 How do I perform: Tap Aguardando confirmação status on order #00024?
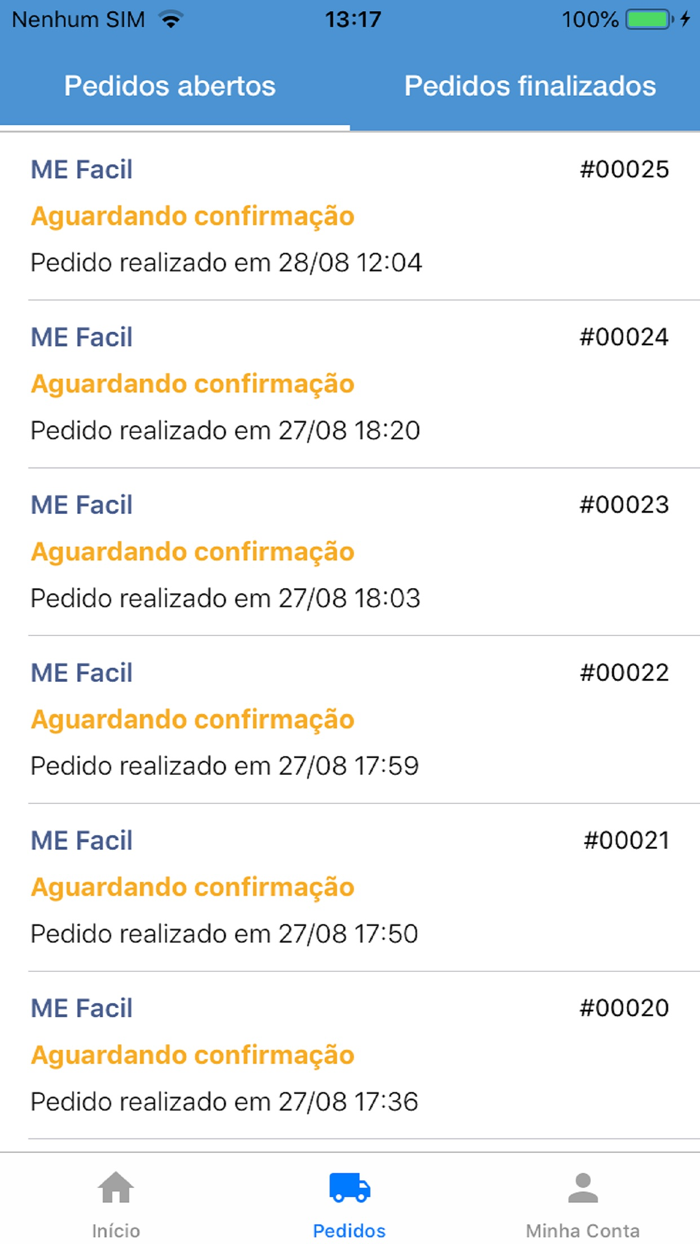[x=192, y=383]
